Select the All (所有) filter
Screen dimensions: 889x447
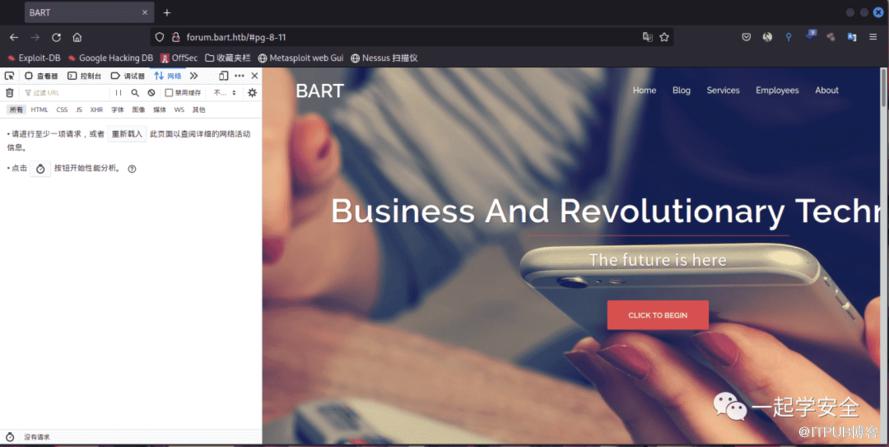(x=16, y=109)
